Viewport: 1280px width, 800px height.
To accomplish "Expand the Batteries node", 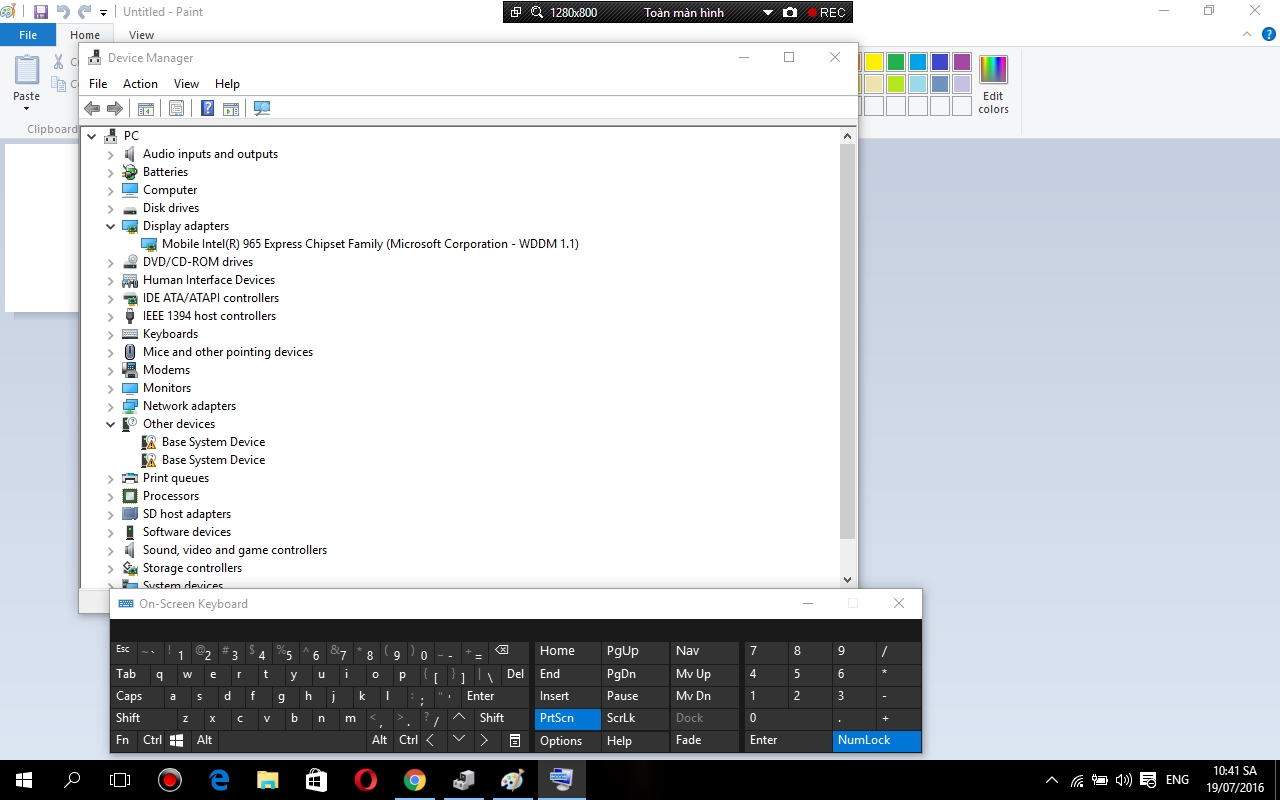I will [111, 172].
